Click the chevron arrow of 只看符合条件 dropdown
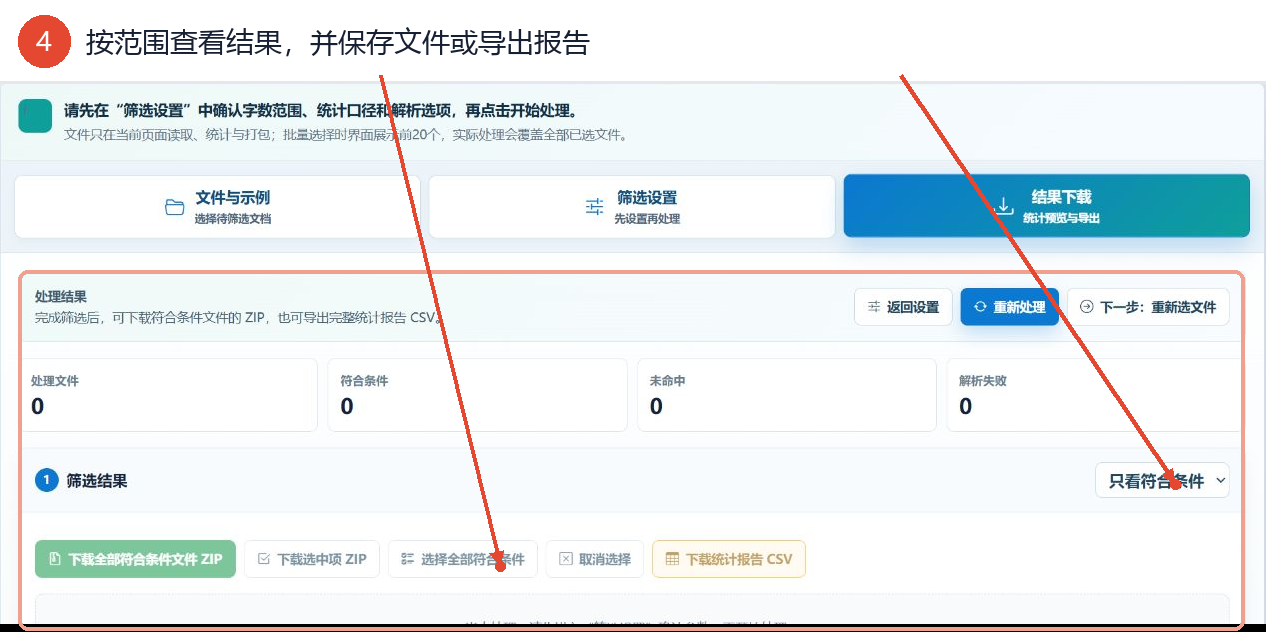Screen dimensions: 1266x632 pos(1220,481)
